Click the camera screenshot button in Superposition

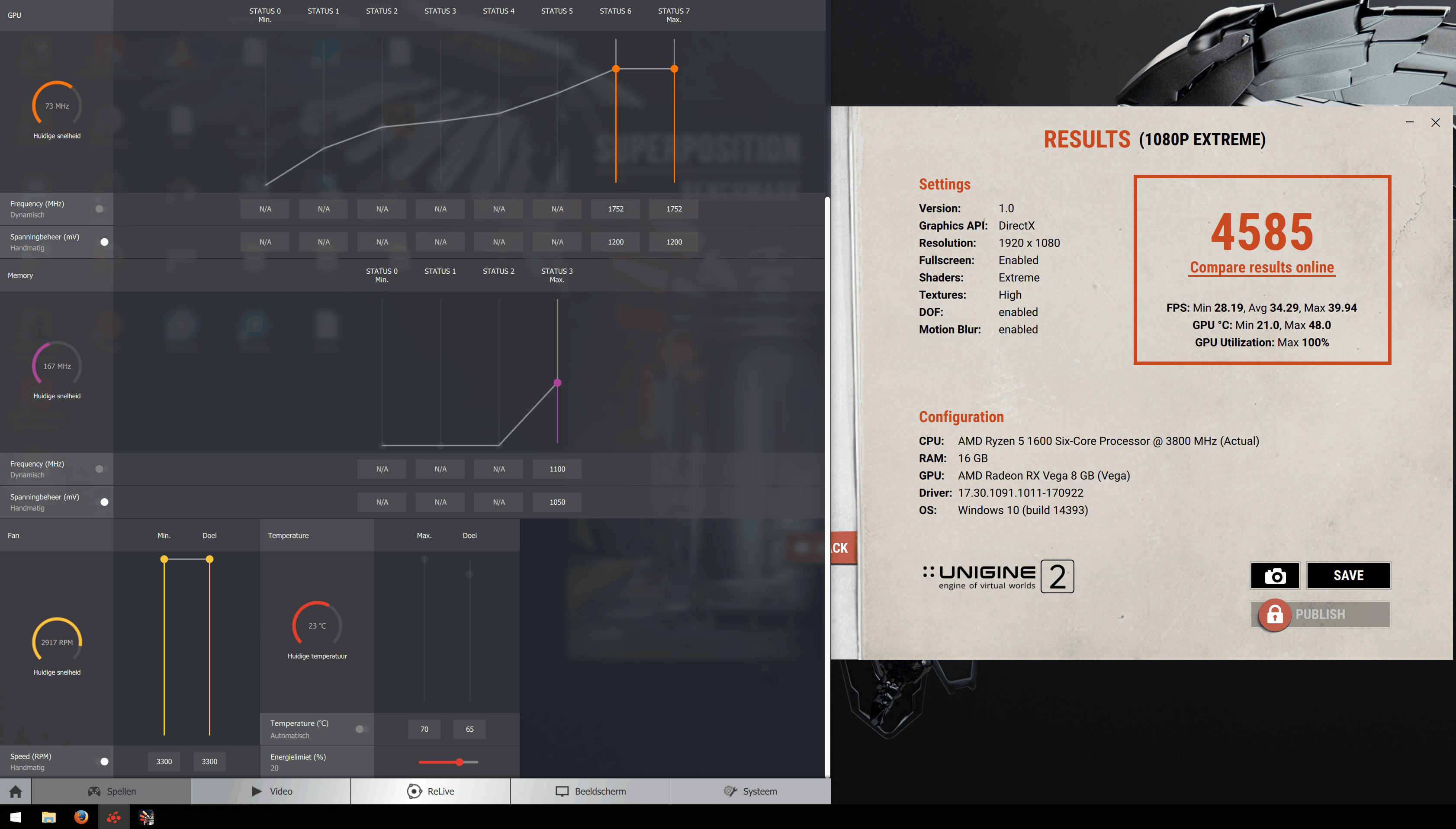click(1275, 576)
